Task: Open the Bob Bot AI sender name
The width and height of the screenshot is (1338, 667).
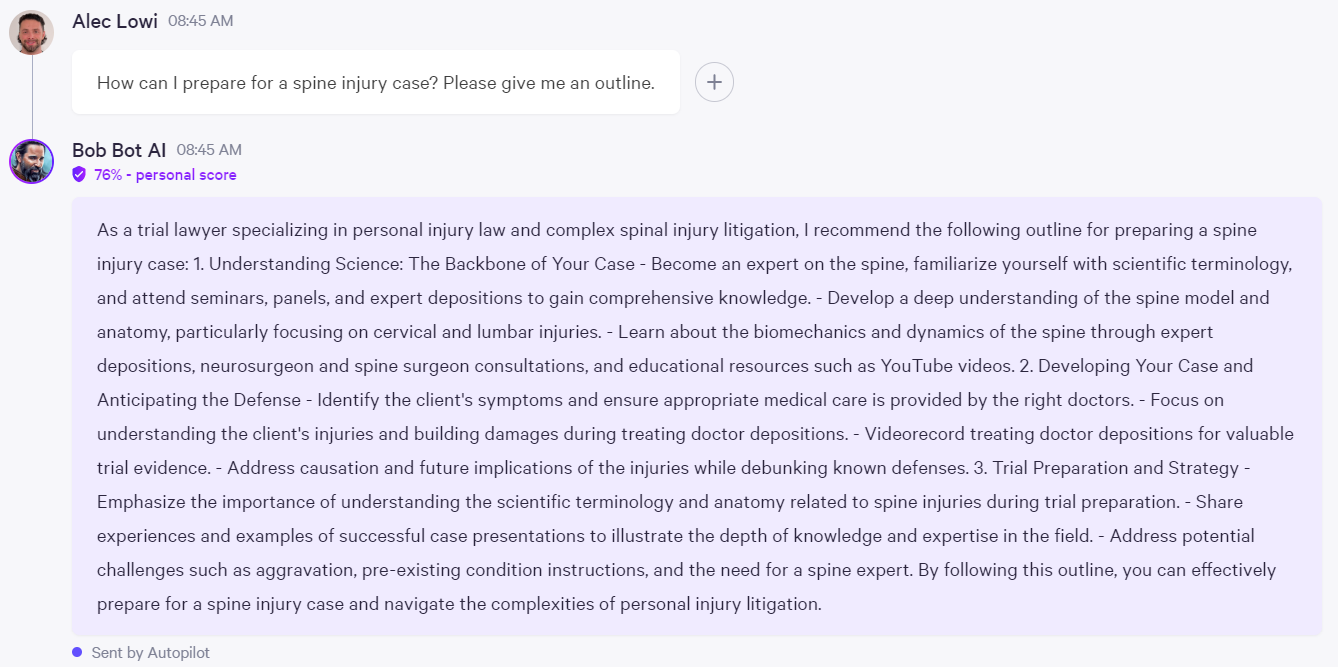Action: click(119, 150)
